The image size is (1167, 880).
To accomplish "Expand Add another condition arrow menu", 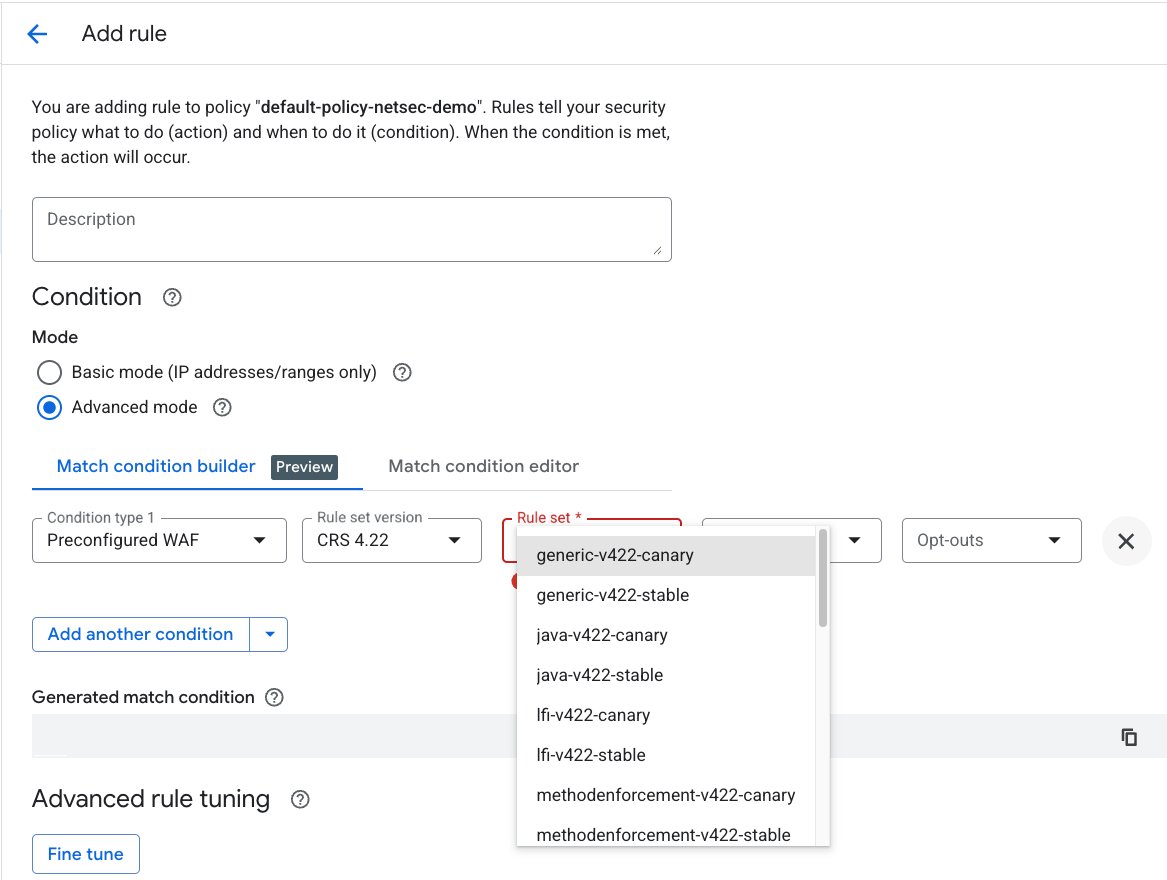I will (269, 634).
